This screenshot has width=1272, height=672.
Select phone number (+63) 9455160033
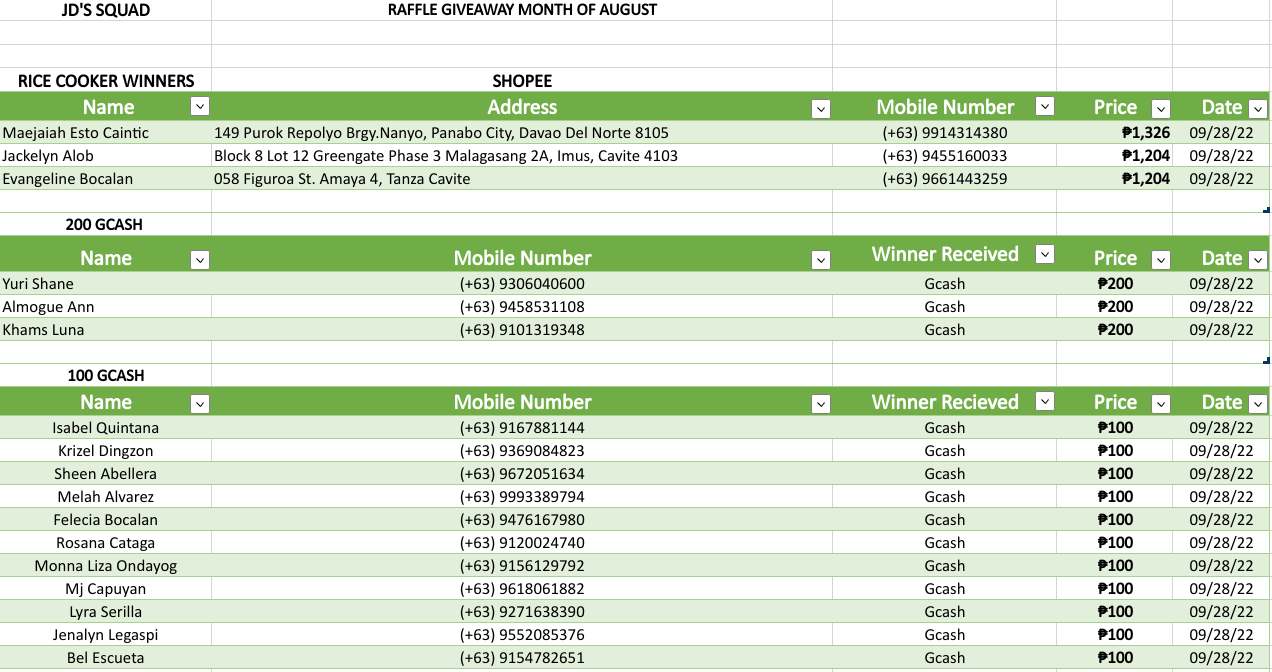(x=945, y=156)
